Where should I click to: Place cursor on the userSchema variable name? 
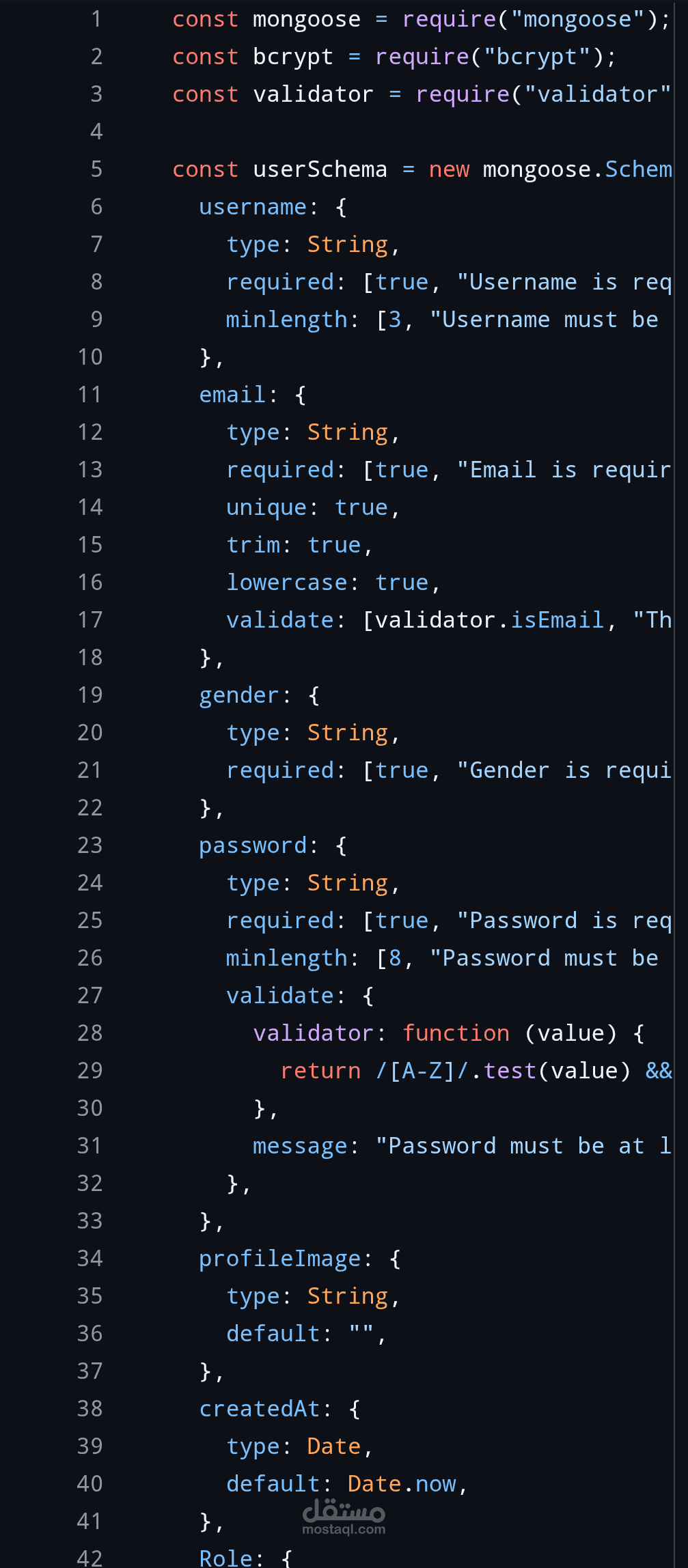(x=320, y=169)
